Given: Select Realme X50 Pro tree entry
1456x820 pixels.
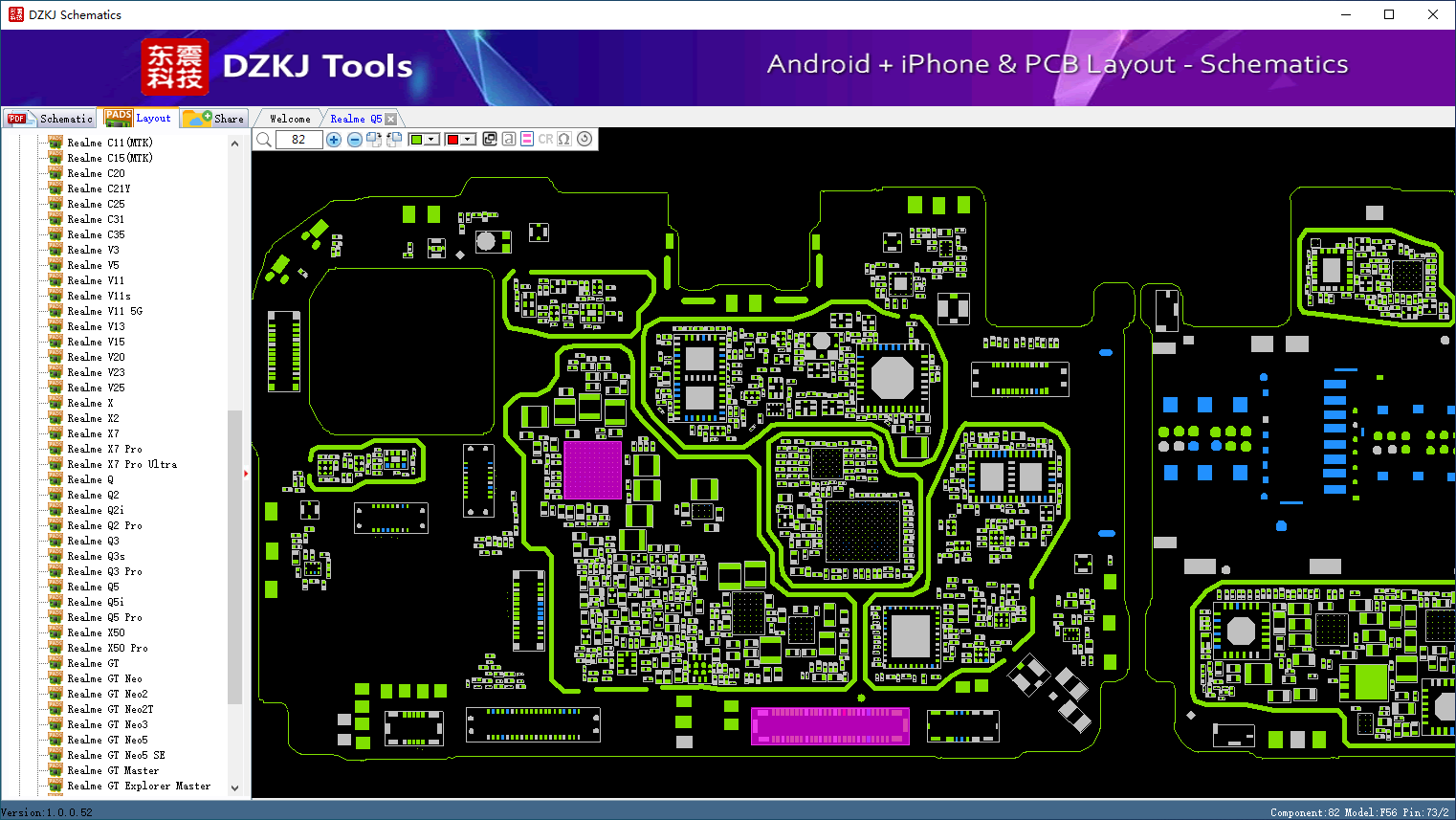Looking at the screenshot, I should point(107,648).
